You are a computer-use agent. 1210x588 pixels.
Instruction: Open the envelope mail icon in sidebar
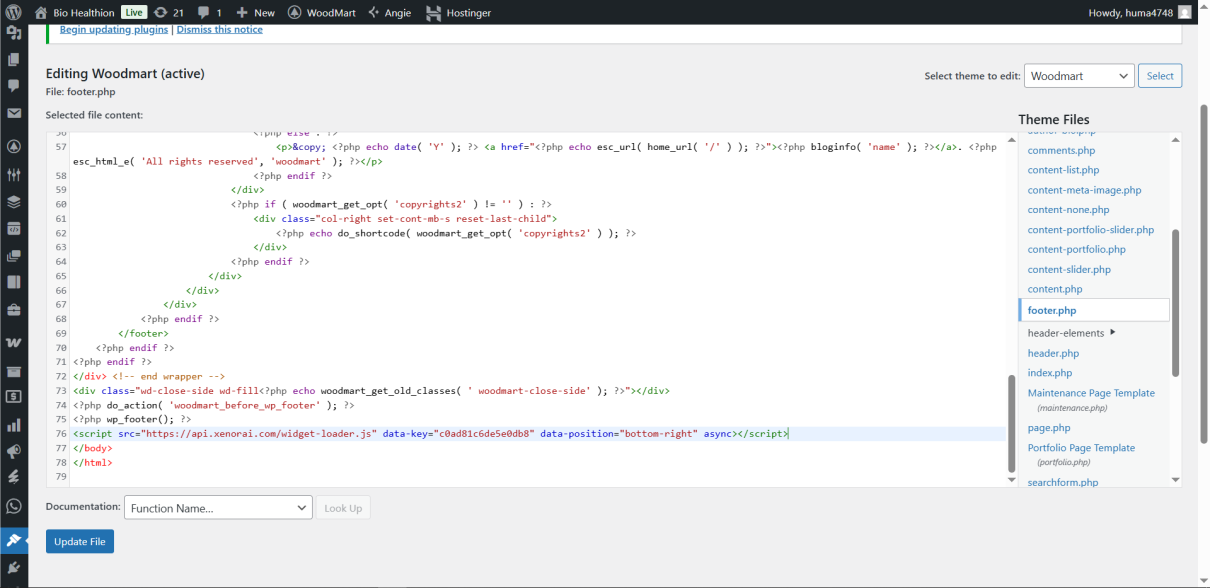point(14,113)
